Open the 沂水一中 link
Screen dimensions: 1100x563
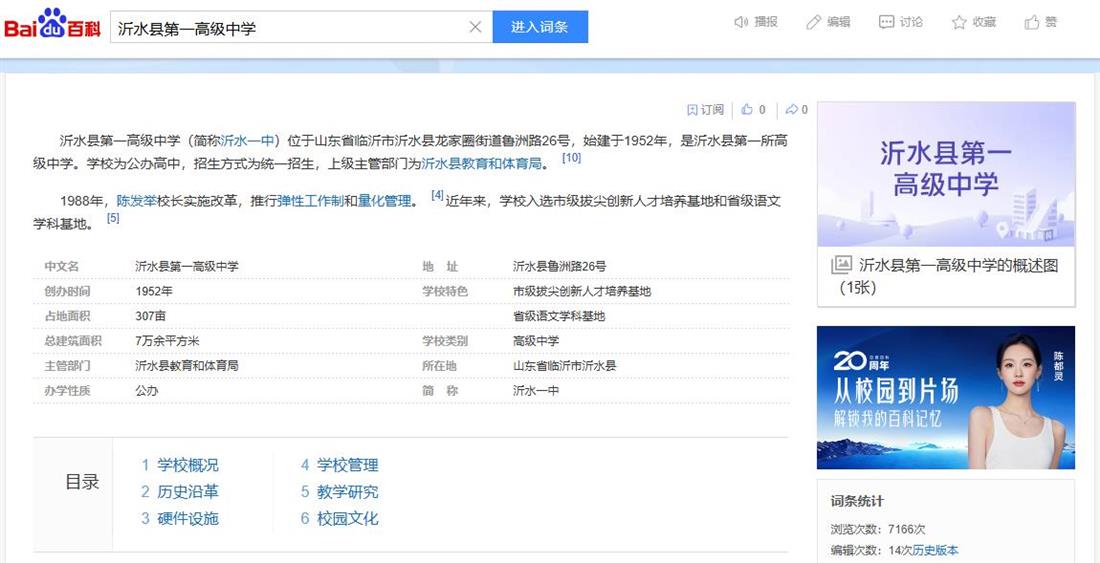(x=246, y=140)
